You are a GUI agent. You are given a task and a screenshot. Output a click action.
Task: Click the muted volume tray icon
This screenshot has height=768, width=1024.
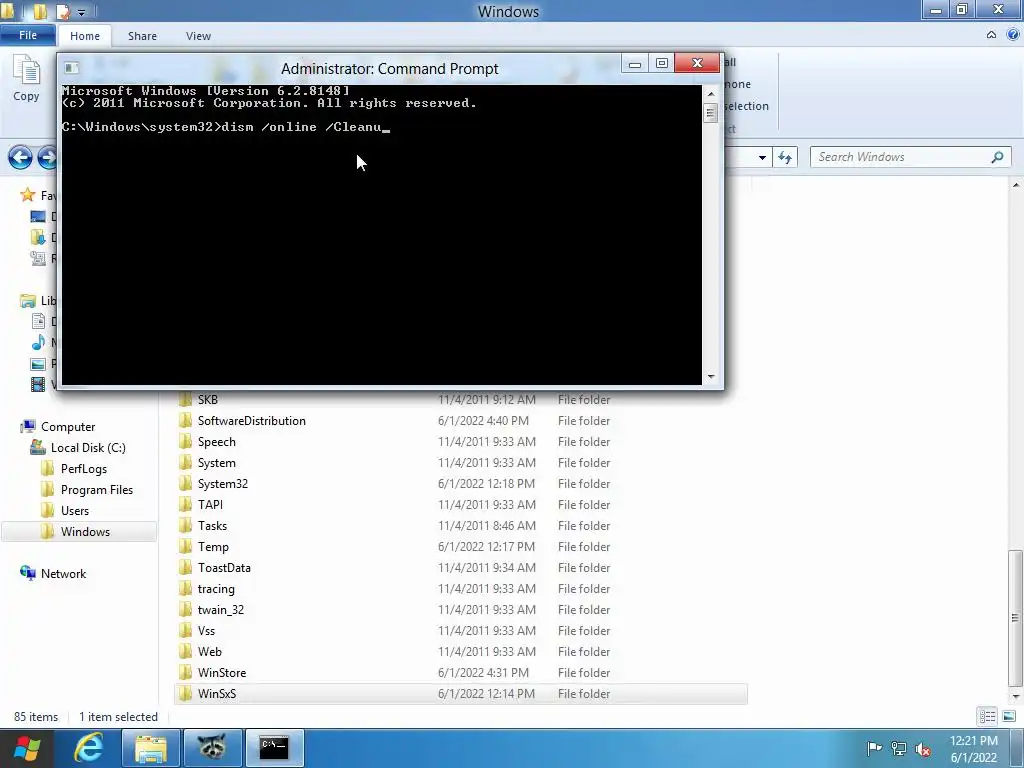tap(923, 749)
